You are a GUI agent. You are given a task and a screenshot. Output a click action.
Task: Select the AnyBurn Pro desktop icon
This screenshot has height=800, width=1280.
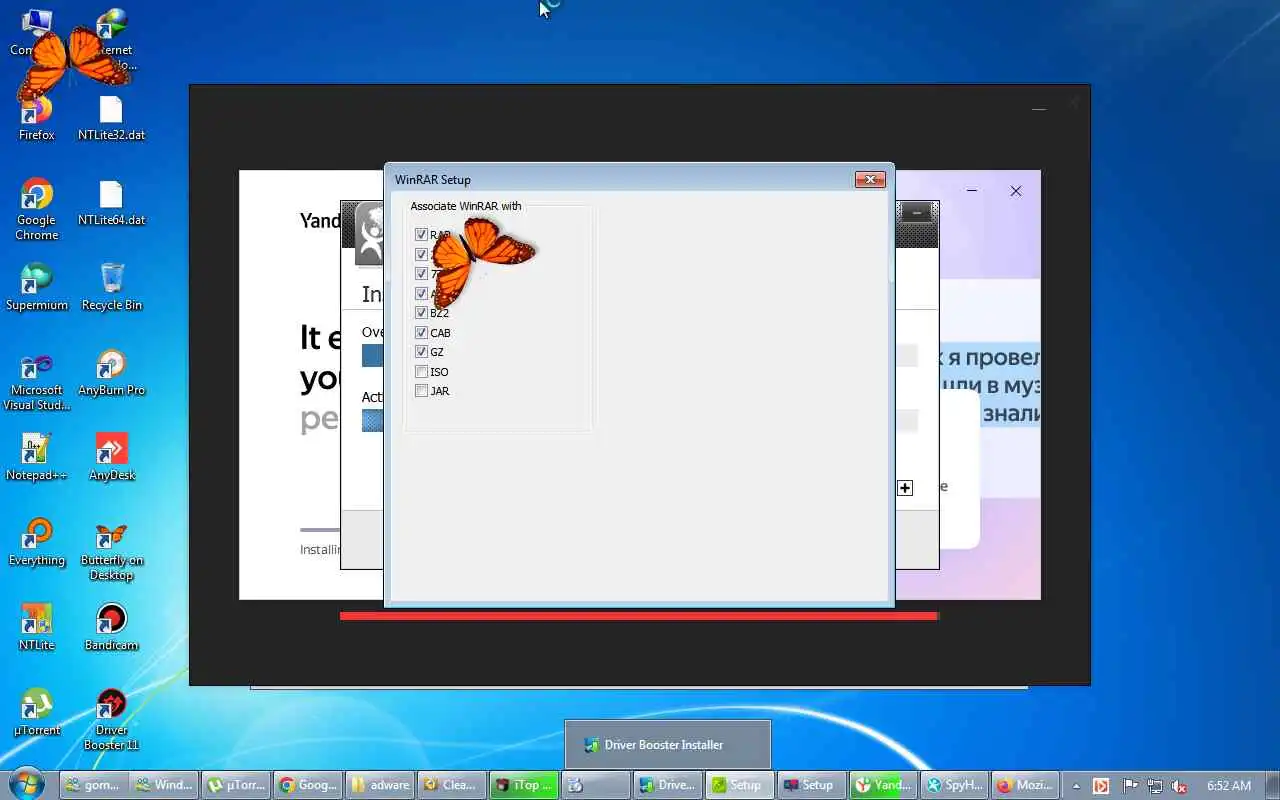point(111,373)
